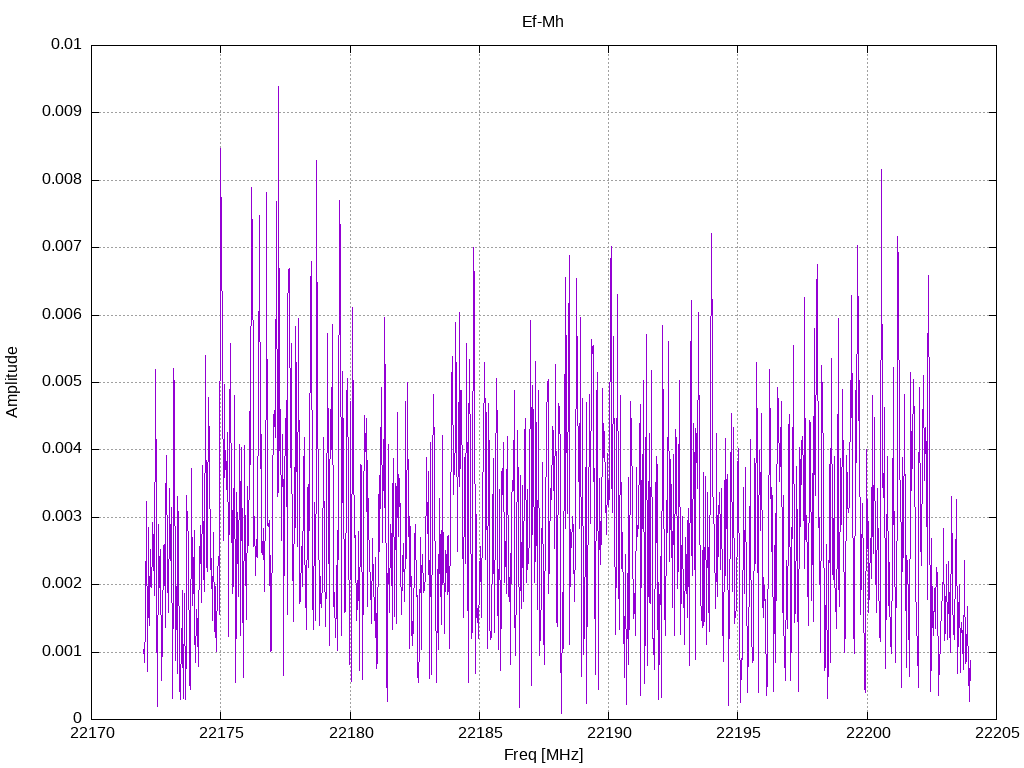Click the x-axis tick label 22190

click(609, 733)
